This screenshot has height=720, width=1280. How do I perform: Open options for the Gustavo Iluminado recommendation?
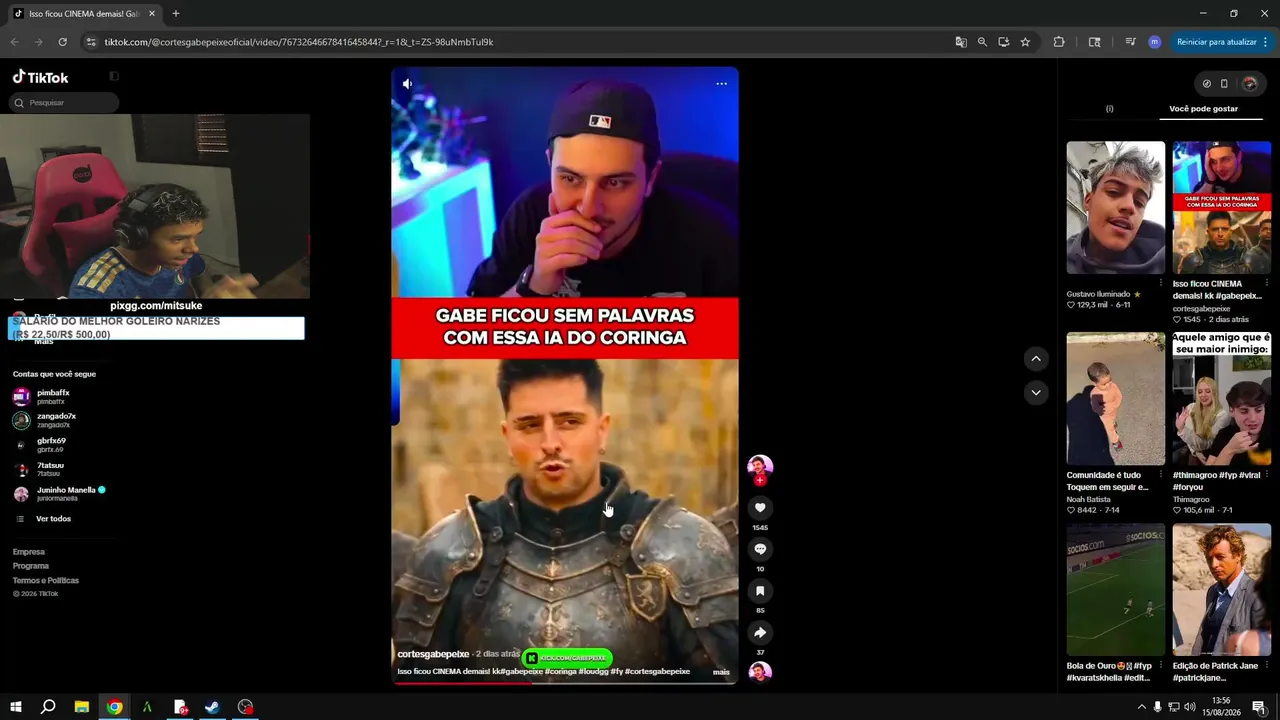point(1161,284)
